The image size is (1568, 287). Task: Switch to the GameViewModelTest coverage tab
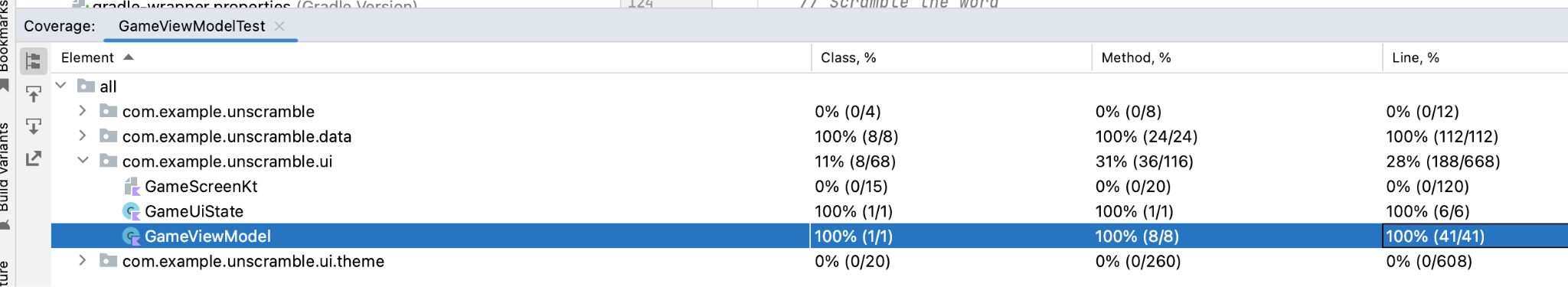tap(191, 26)
